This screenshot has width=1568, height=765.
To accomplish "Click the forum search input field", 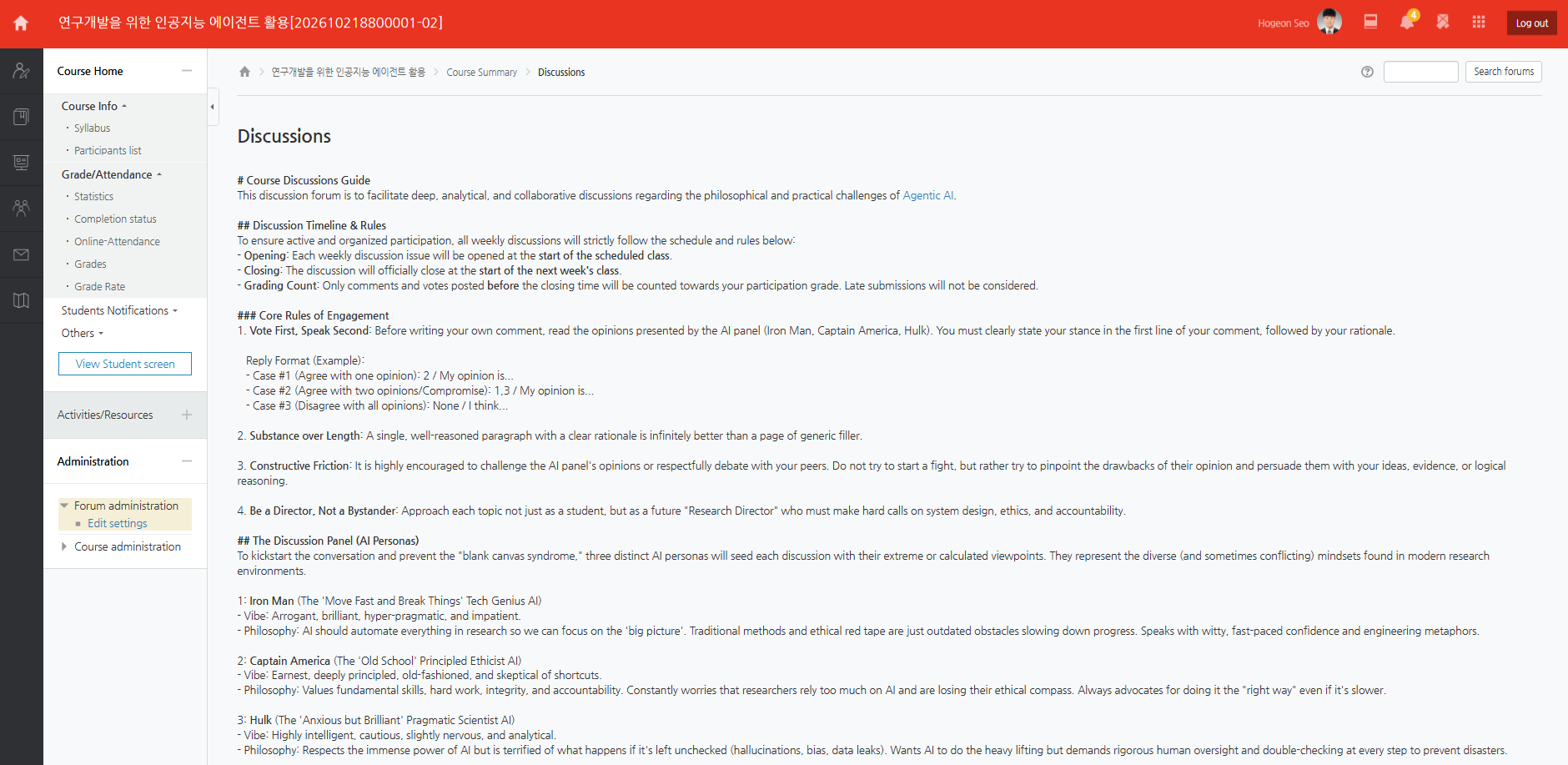I will click(1420, 72).
